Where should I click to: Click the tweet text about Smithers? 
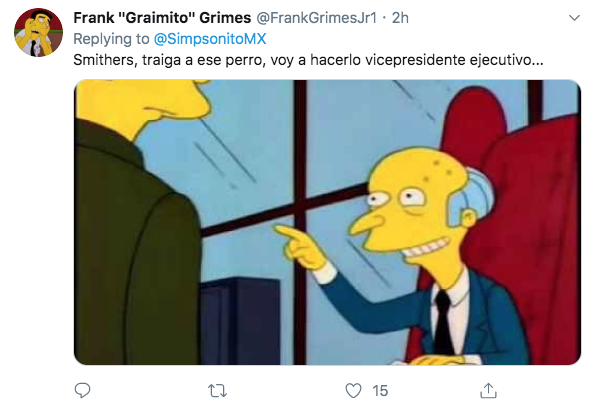point(308,60)
